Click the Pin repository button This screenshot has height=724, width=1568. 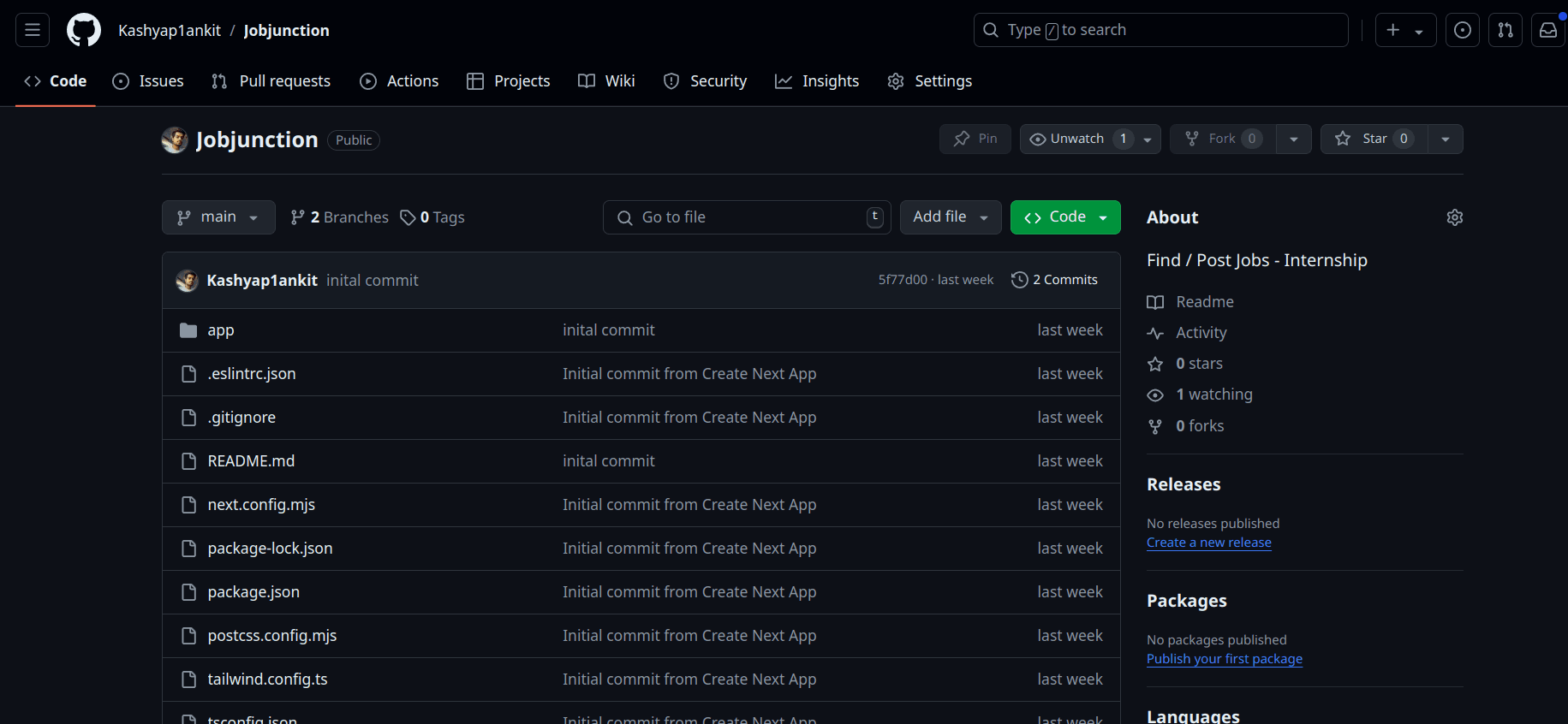(975, 139)
